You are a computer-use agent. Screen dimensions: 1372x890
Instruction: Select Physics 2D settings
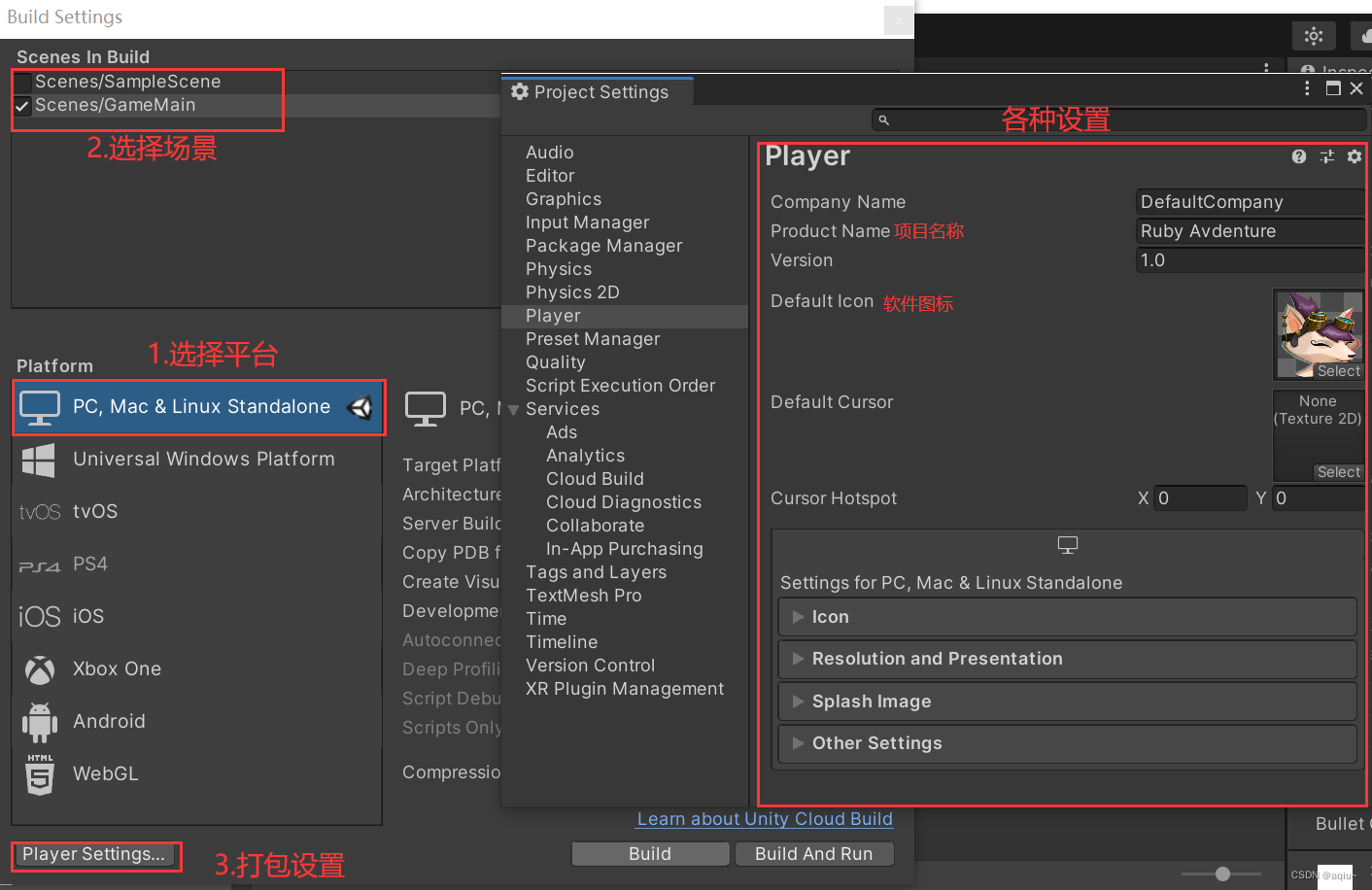coord(572,292)
